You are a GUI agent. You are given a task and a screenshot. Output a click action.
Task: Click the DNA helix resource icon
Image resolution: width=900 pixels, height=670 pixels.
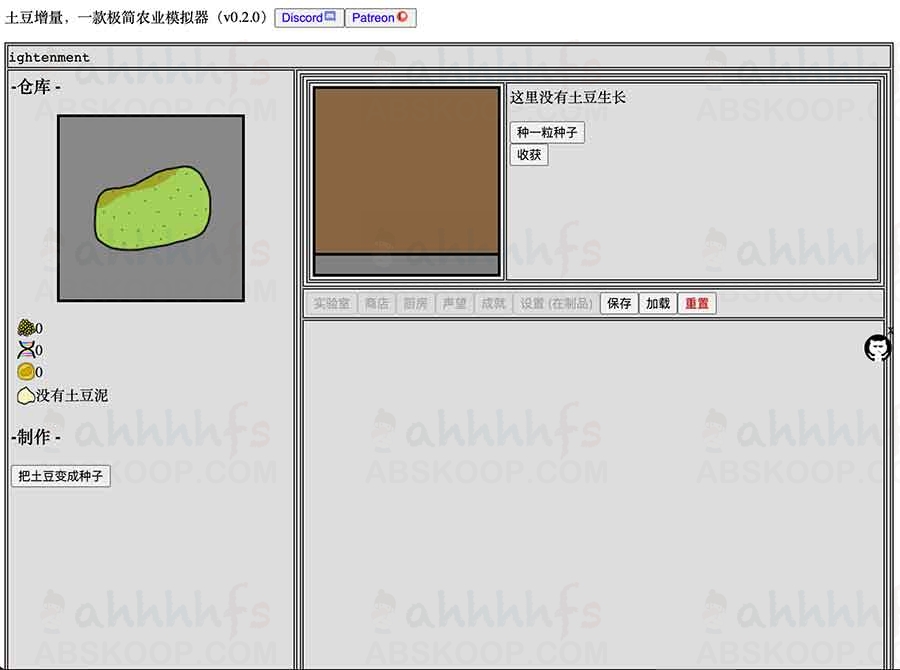pos(26,350)
